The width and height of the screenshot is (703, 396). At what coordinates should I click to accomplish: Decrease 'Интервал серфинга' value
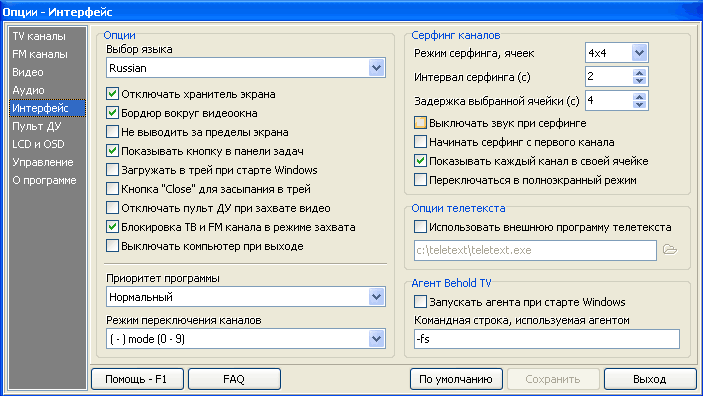(639, 81)
